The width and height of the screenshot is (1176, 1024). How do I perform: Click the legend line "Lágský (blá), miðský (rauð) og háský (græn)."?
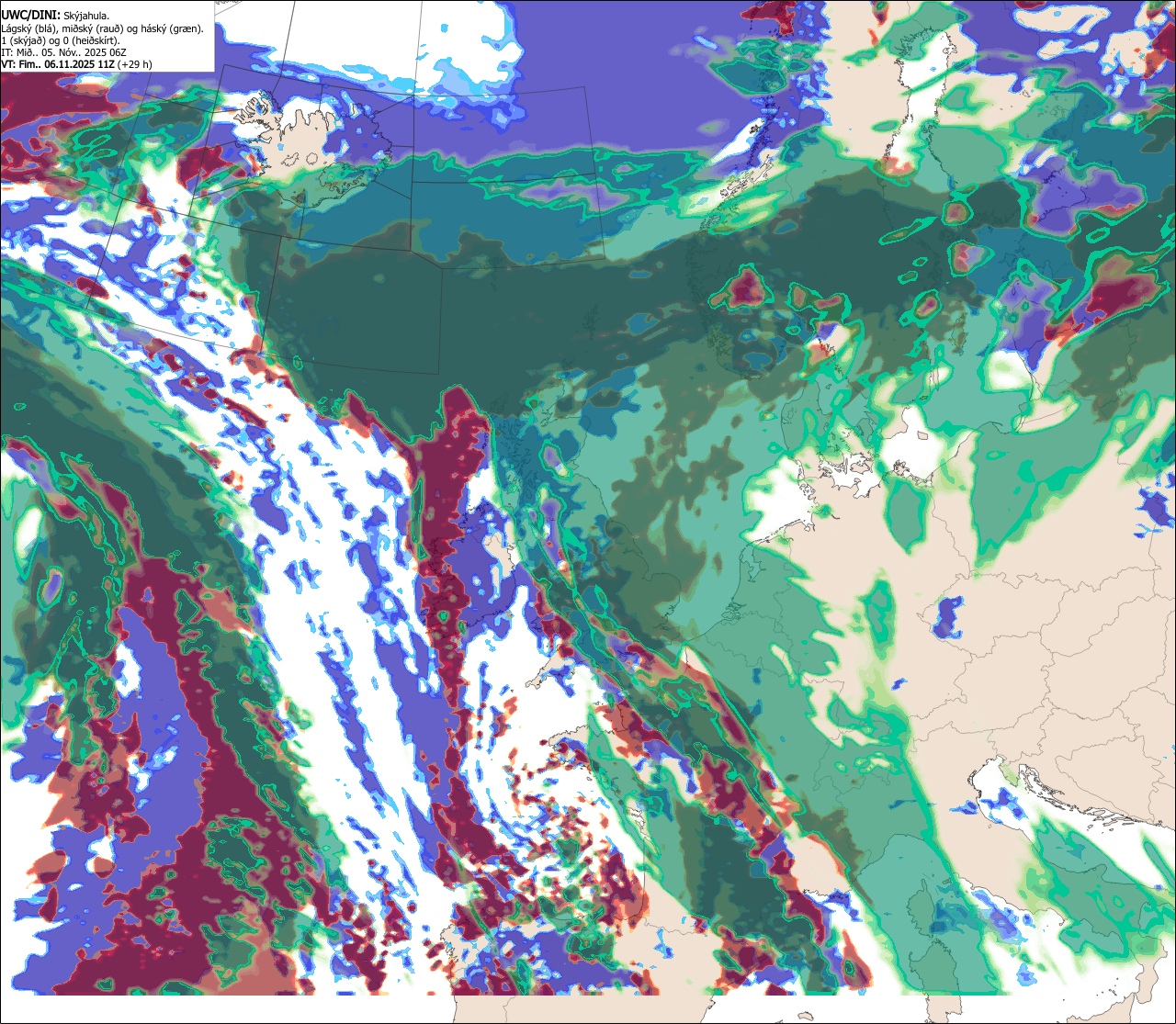[103, 28]
